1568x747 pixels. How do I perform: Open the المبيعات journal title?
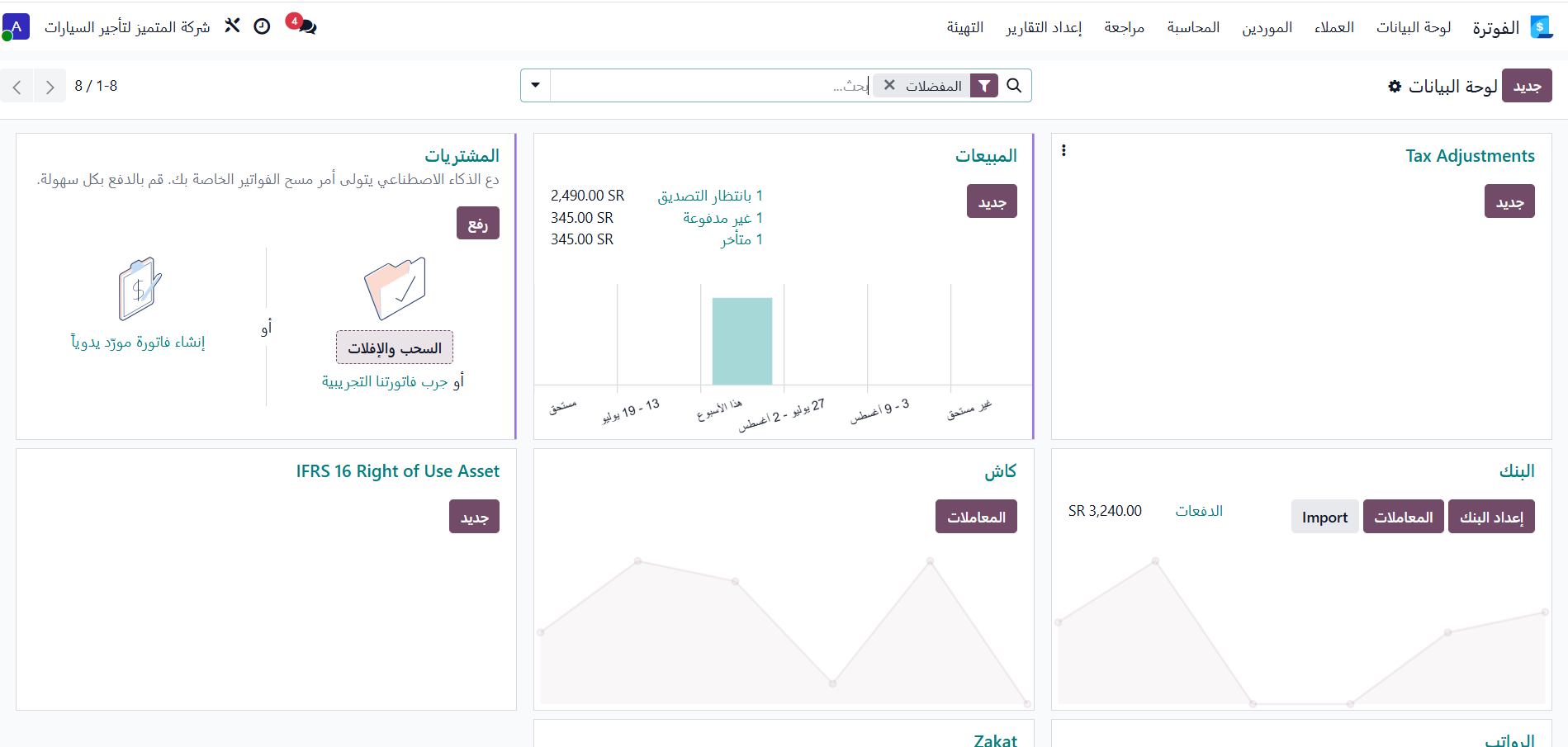coord(986,156)
